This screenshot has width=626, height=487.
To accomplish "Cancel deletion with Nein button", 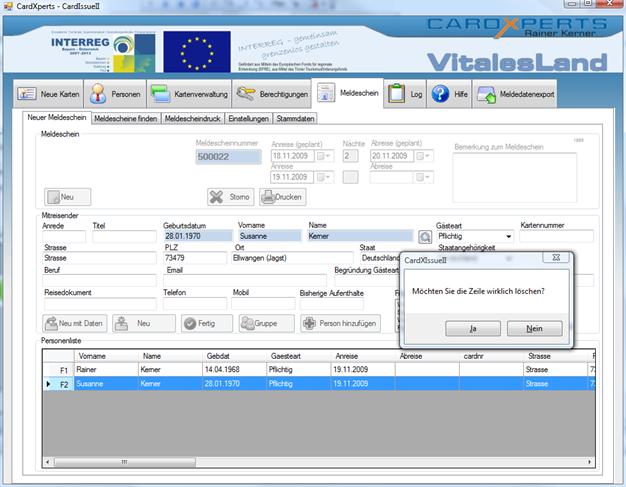I will coord(535,329).
